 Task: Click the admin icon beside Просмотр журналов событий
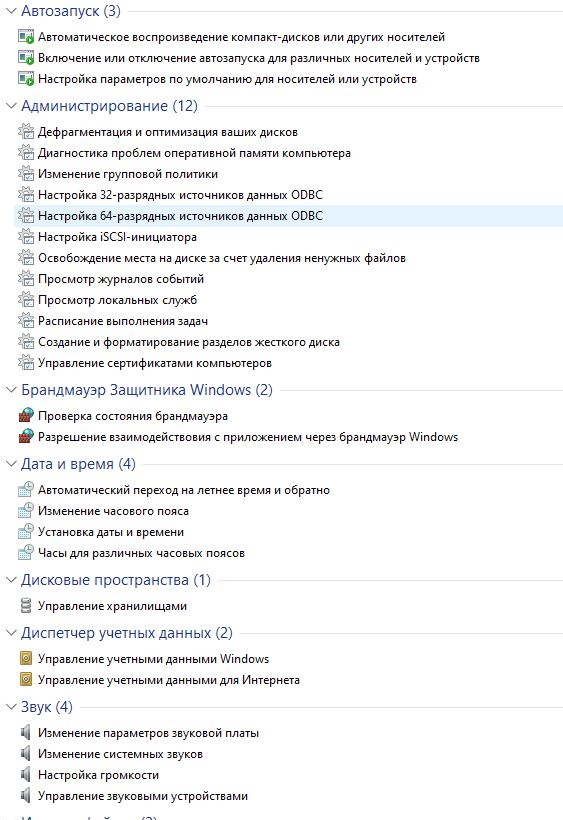point(26,279)
